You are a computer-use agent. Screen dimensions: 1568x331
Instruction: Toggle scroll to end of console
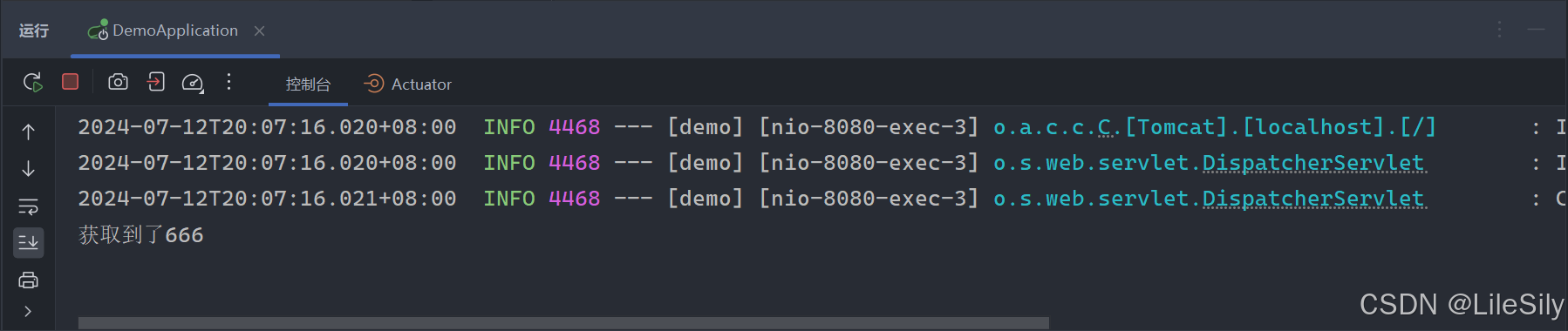(x=28, y=242)
